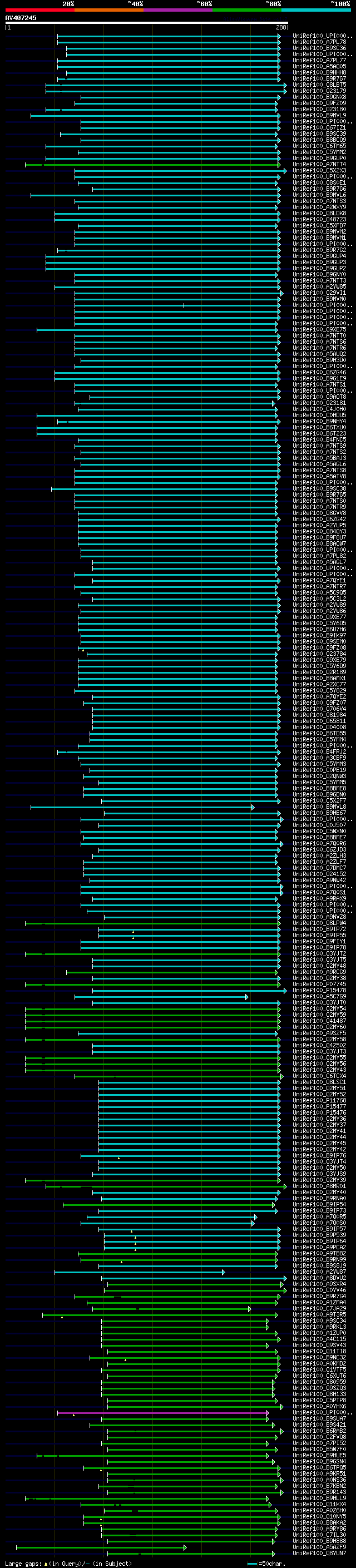This screenshot has height=1568, width=356.
Task: Select hit label UniRef100_B9GNX8
Action: click(x=319, y=97)
